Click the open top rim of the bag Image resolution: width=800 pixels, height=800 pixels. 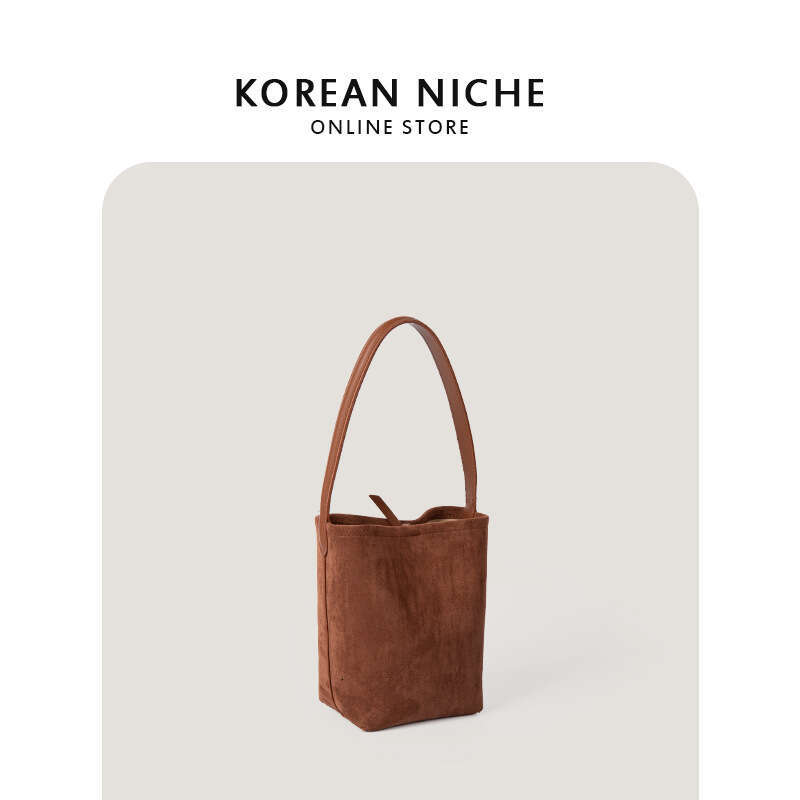[x=403, y=516]
